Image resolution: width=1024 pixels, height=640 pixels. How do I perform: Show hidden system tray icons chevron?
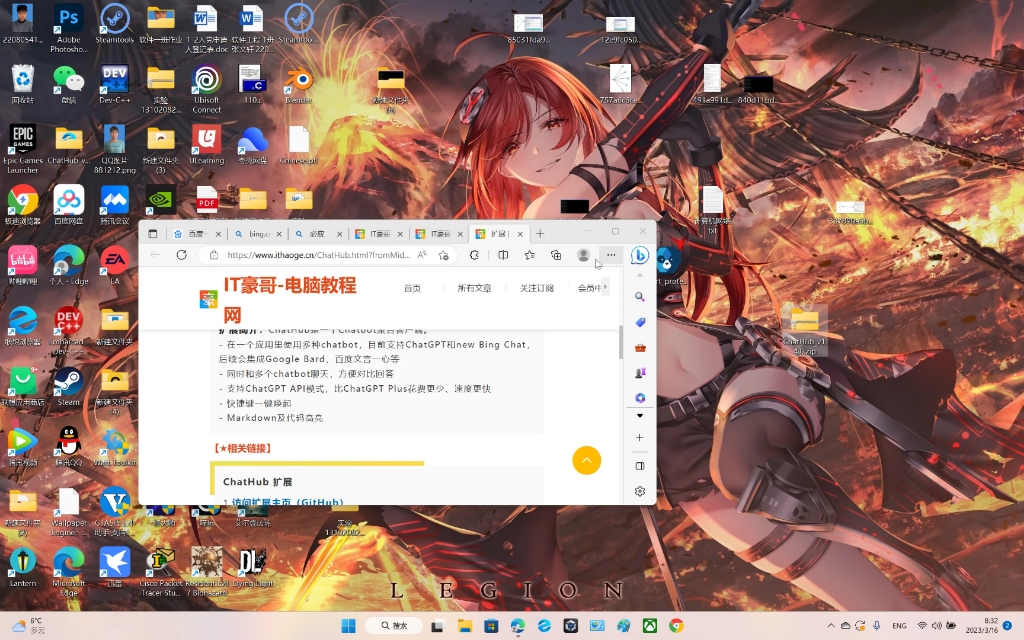coord(831,626)
